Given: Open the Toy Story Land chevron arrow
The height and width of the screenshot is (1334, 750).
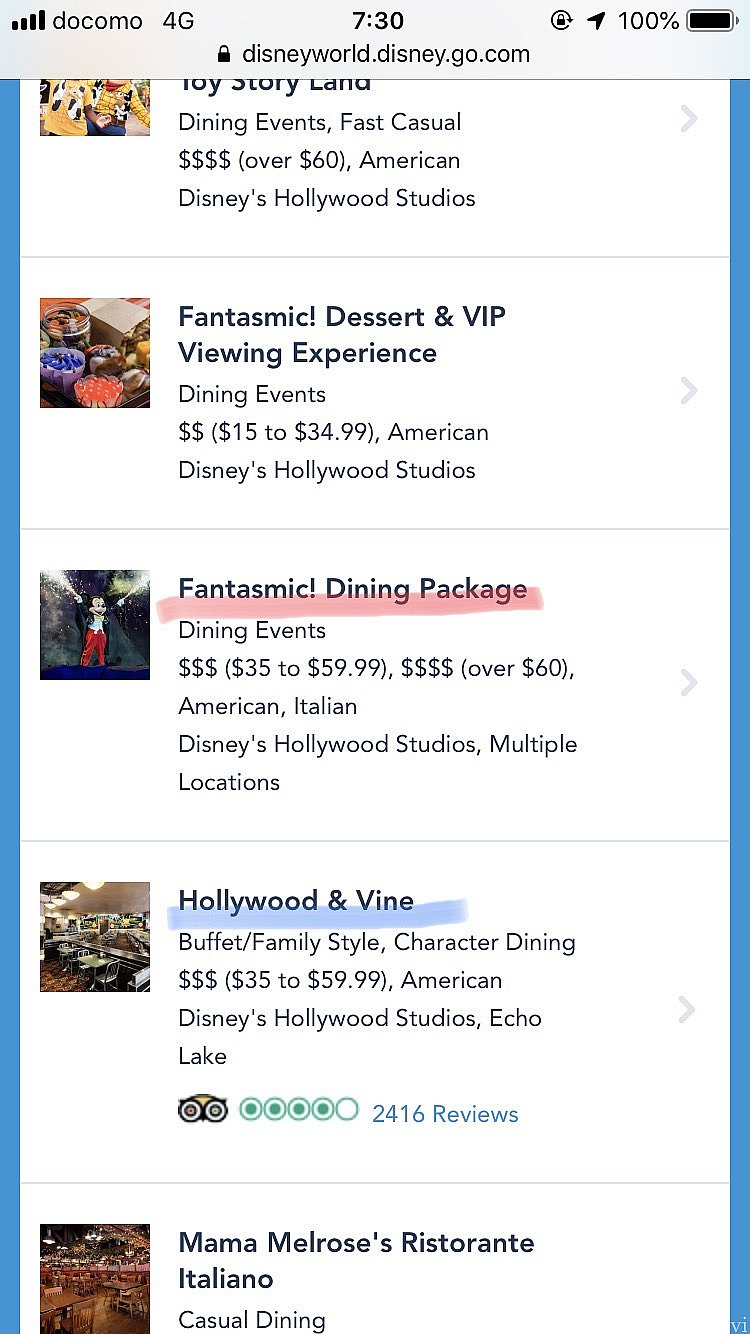Looking at the screenshot, I should pos(688,119).
